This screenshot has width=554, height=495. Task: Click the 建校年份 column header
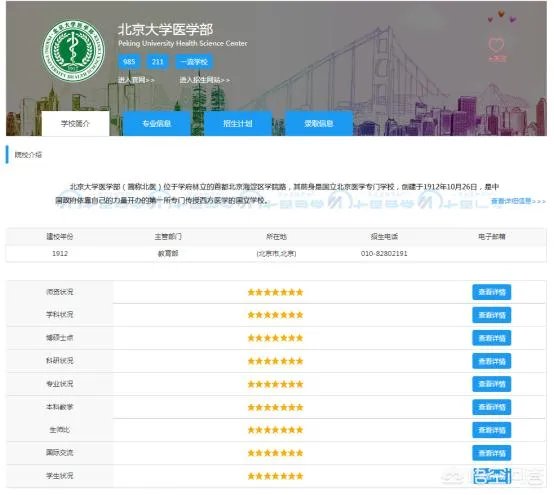60,236
